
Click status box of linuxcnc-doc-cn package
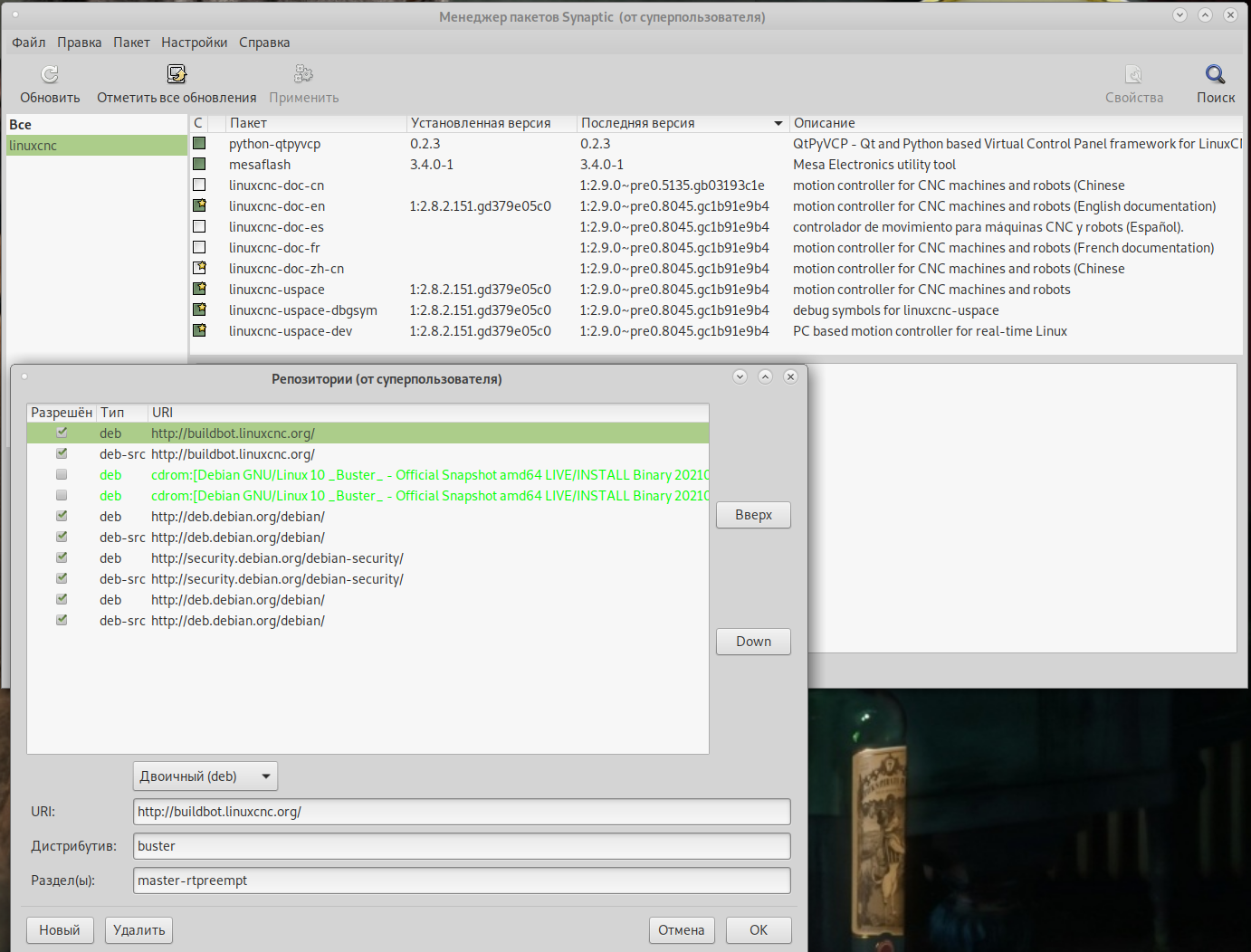(199, 185)
